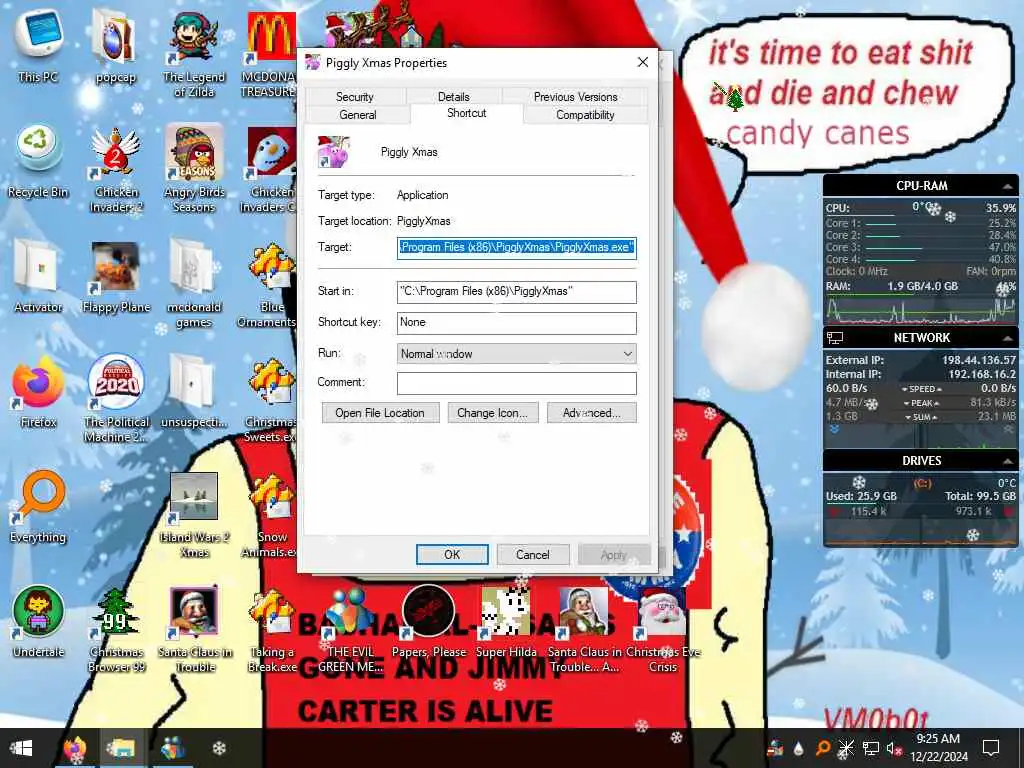Select the Island Wars 2 Xmas icon
This screenshot has width=1024, height=768.
[193, 515]
